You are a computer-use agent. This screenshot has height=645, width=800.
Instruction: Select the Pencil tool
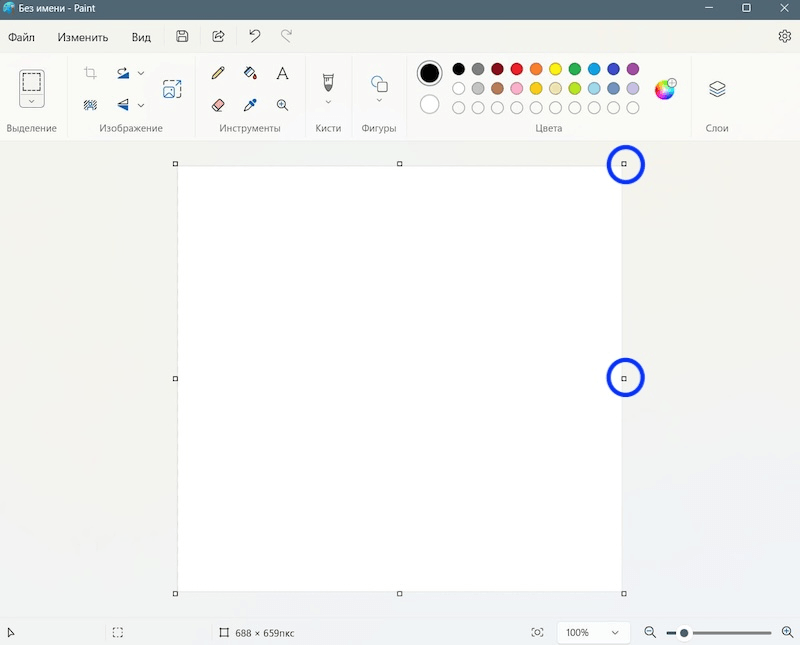(x=218, y=73)
